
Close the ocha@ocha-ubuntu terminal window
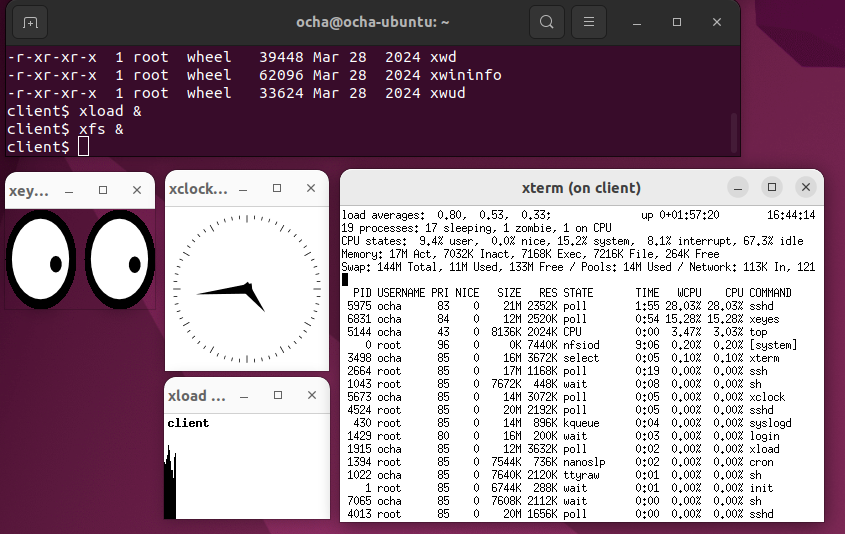click(x=717, y=22)
